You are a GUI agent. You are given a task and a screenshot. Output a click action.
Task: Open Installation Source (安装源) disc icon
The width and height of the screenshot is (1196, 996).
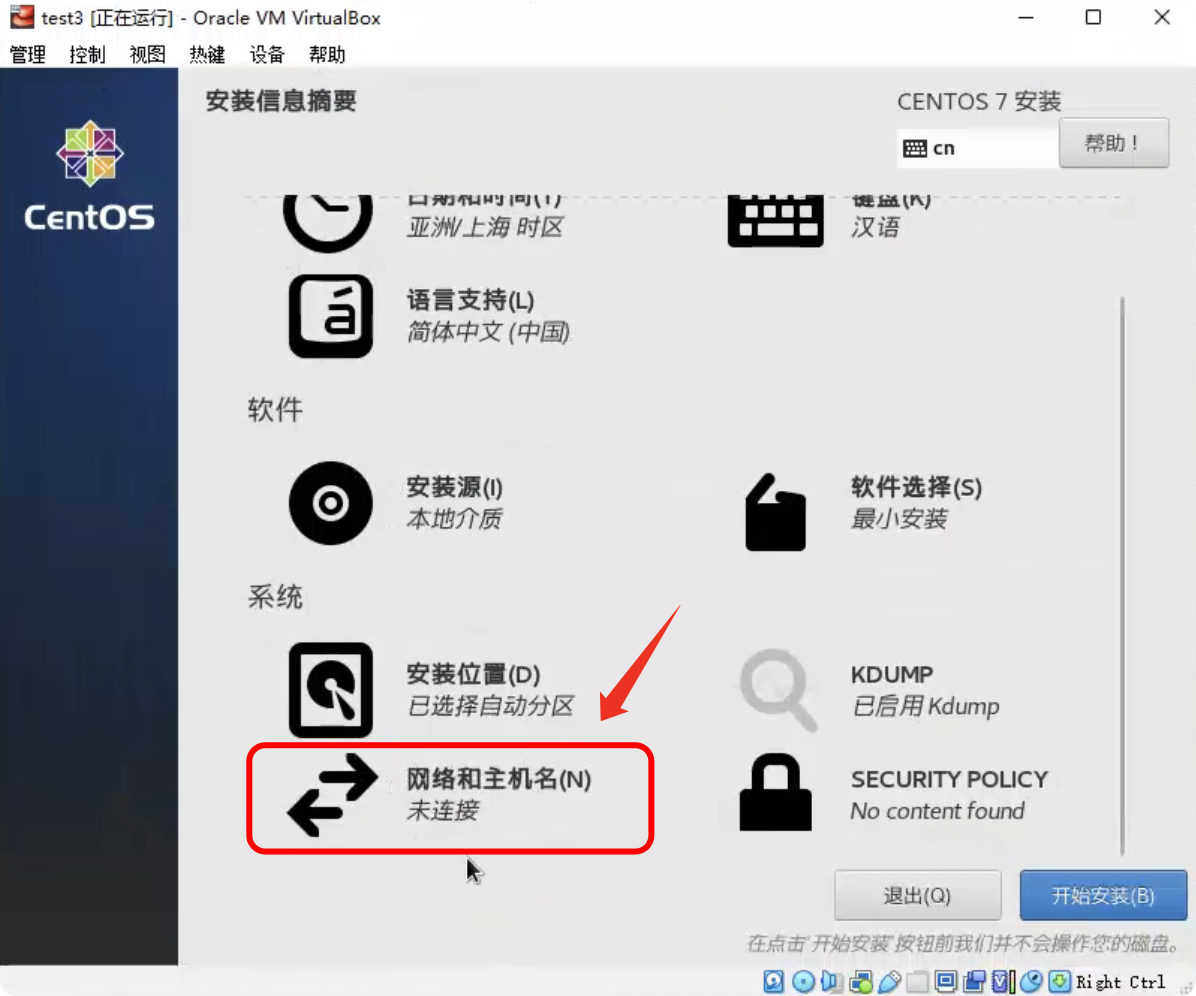(x=330, y=503)
